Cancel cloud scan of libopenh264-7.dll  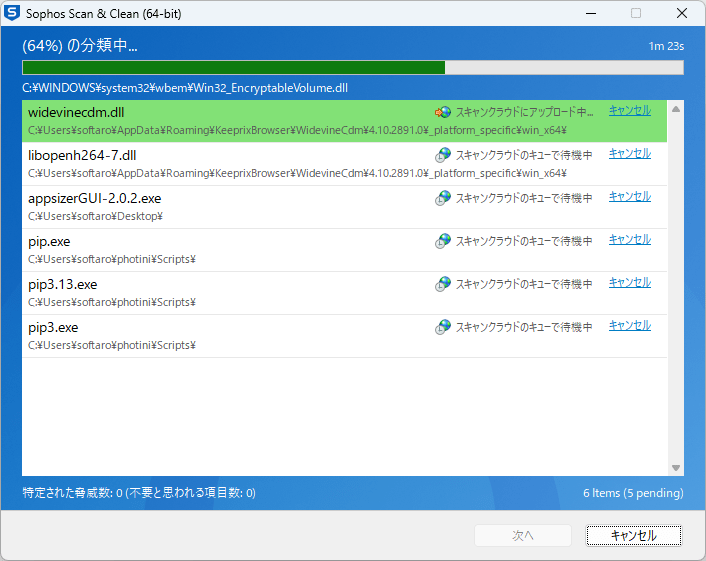pyautogui.click(x=629, y=154)
